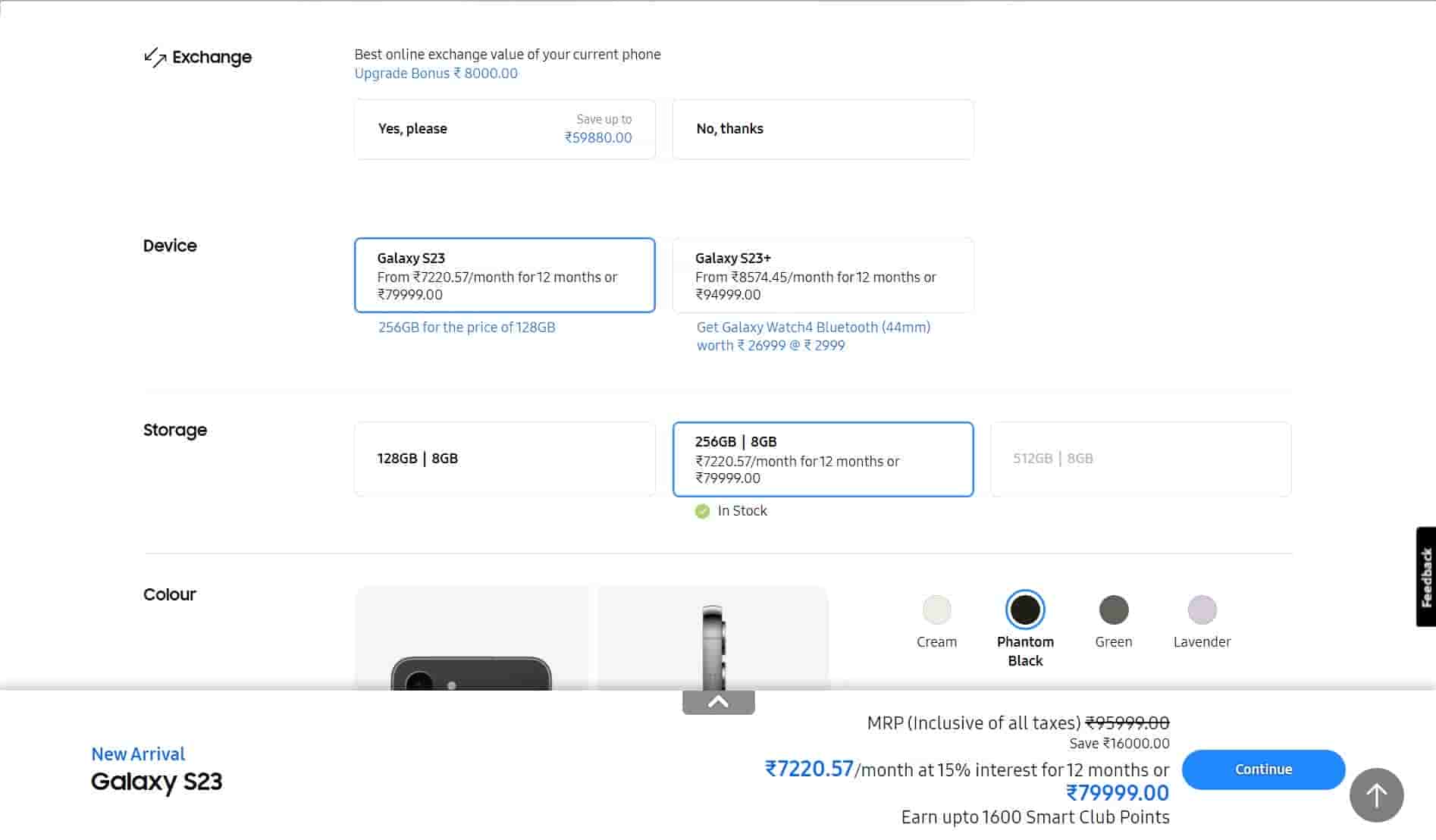Select 128GB | 8GB storage

click(x=504, y=459)
